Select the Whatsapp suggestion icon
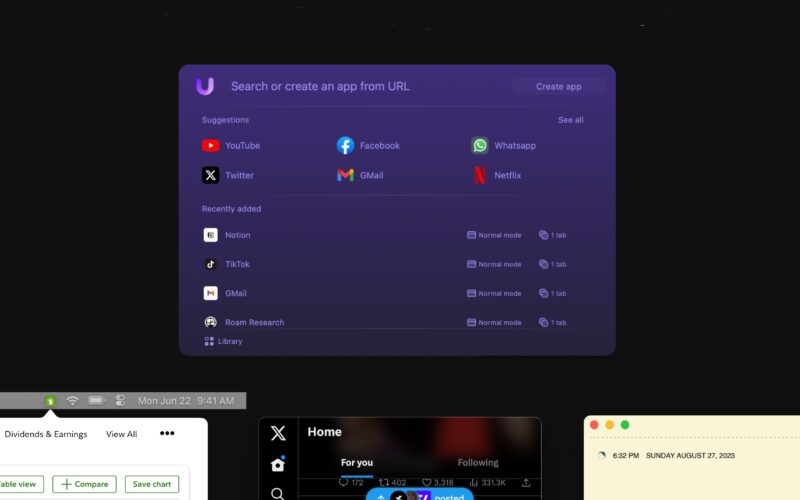The height and width of the screenshot is (500, 800). 480,145
